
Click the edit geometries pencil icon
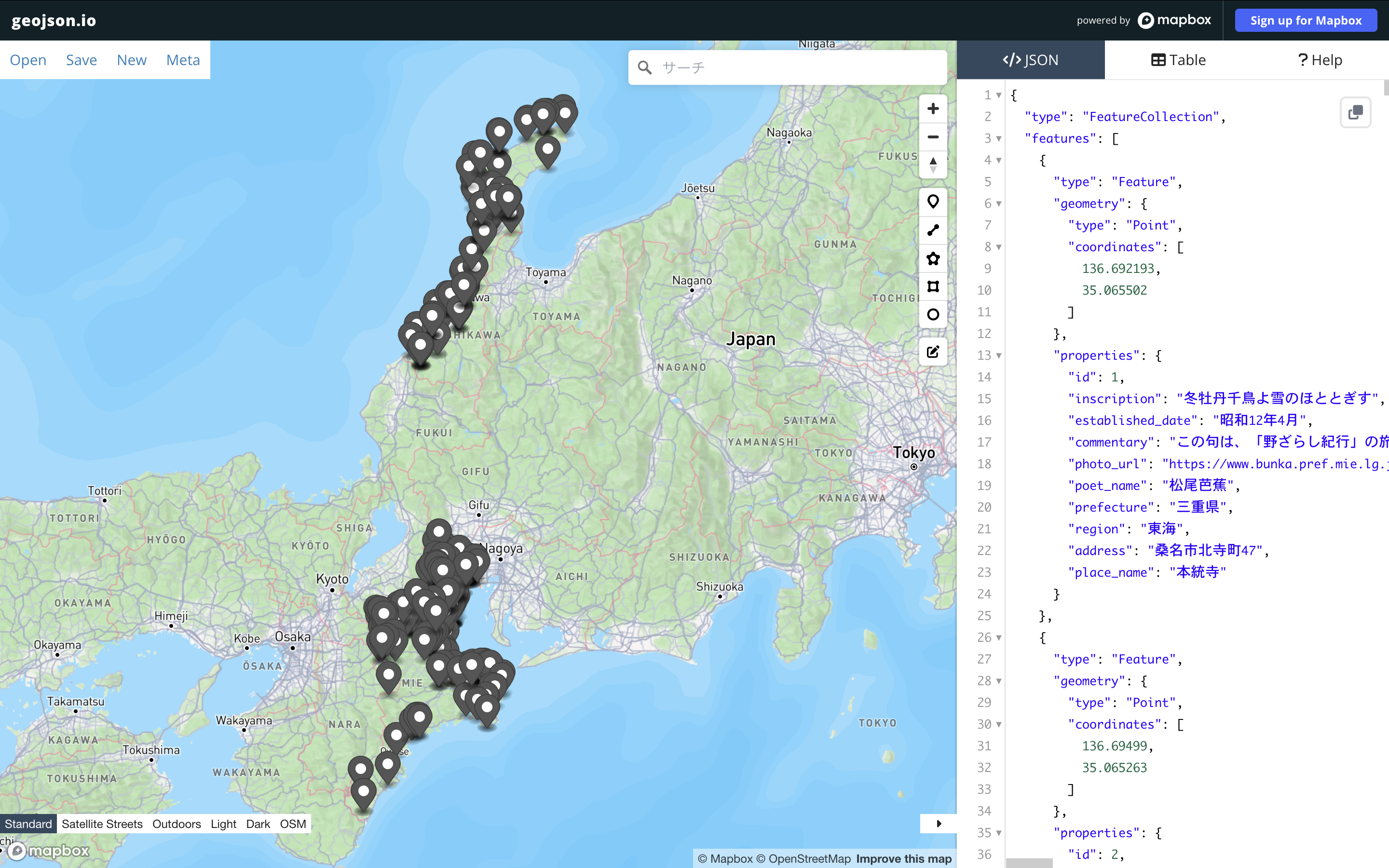933,352
